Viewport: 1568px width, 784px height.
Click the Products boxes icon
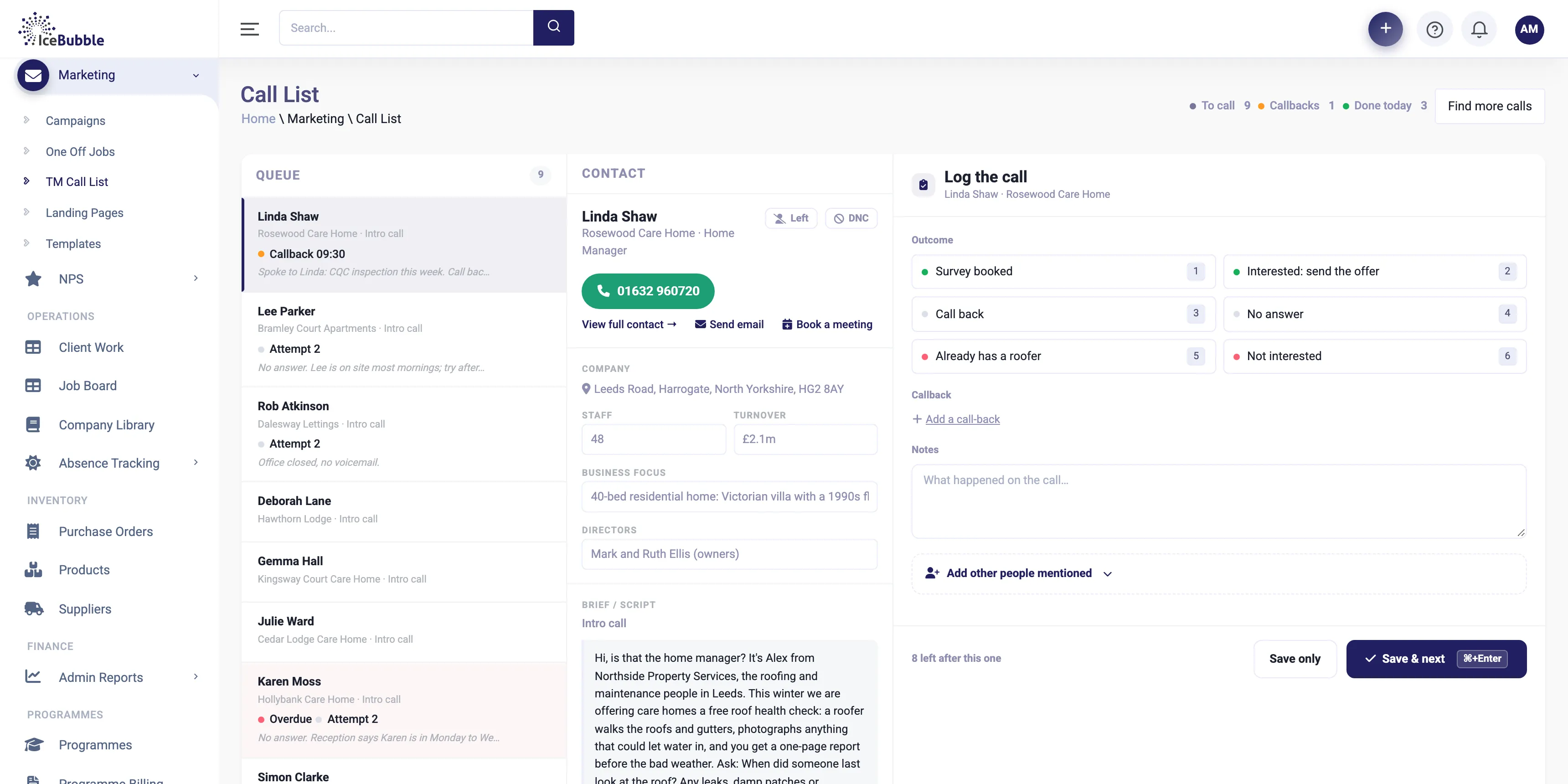coord(33,570)
